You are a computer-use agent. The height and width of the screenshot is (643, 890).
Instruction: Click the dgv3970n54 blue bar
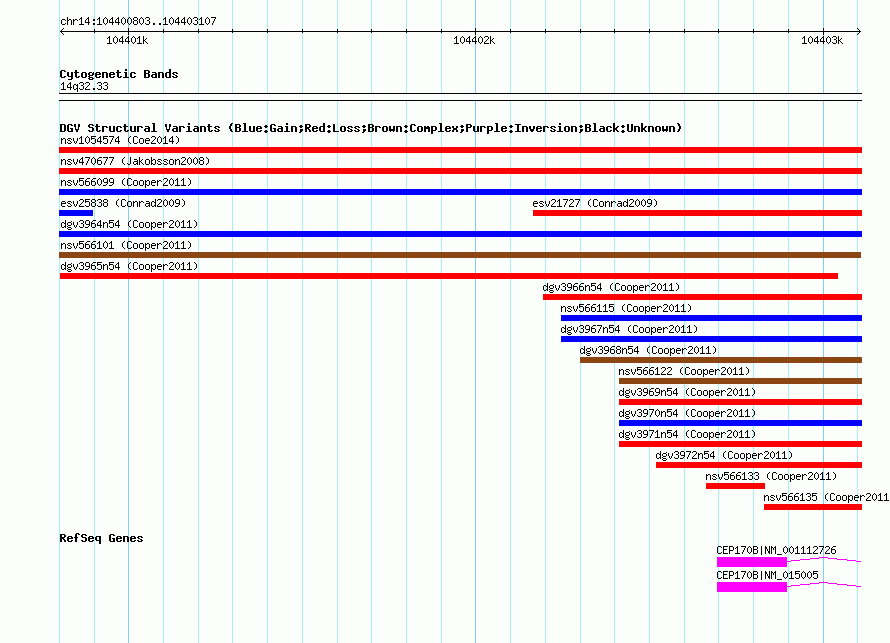tap(740, 423)
